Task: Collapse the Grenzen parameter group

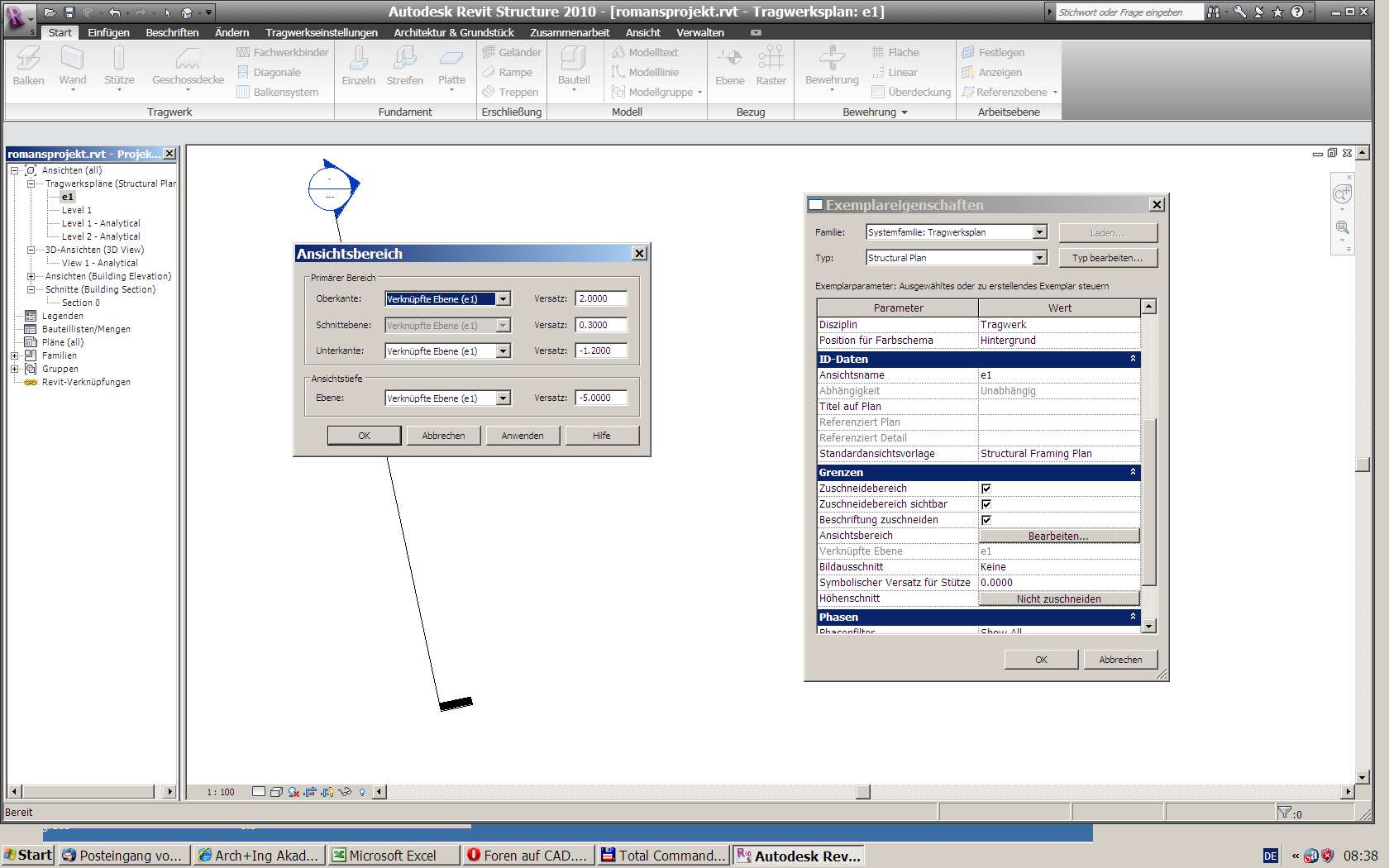Action: click(1133, 472)
